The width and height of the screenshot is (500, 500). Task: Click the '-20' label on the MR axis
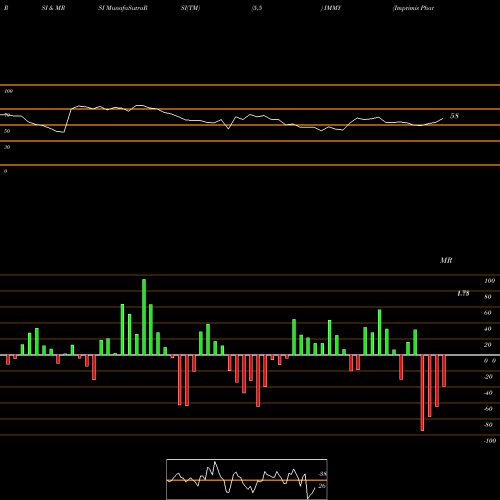click(x=488, y=377)
